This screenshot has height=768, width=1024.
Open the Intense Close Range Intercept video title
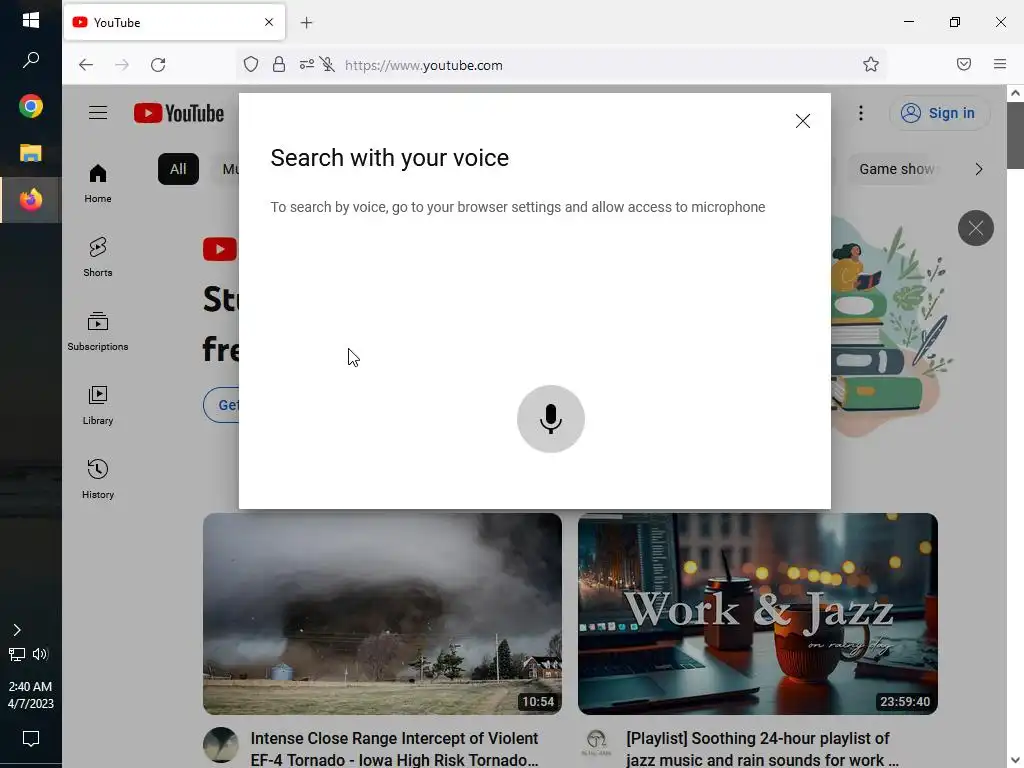click(x=394, y=749)
